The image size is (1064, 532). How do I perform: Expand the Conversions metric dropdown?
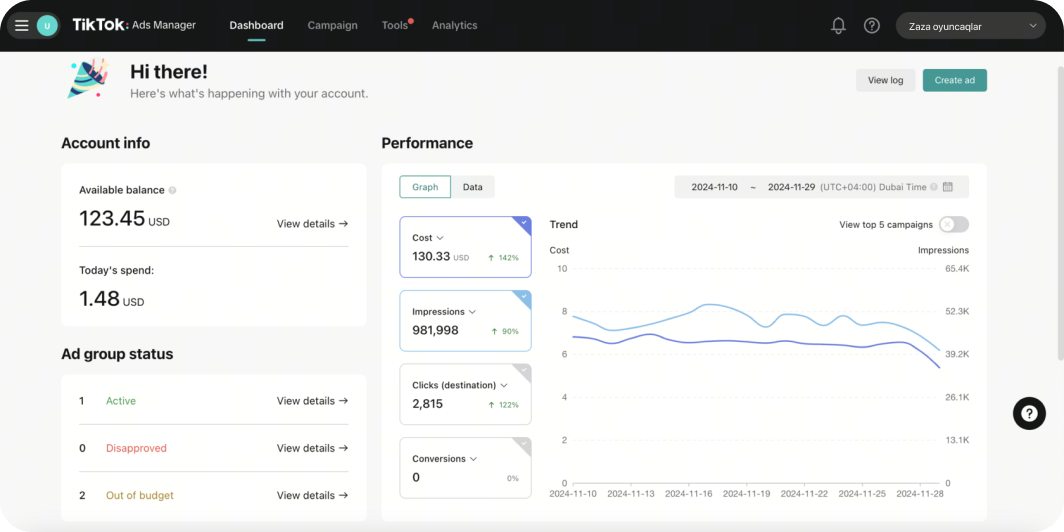[x=473, y=459]
